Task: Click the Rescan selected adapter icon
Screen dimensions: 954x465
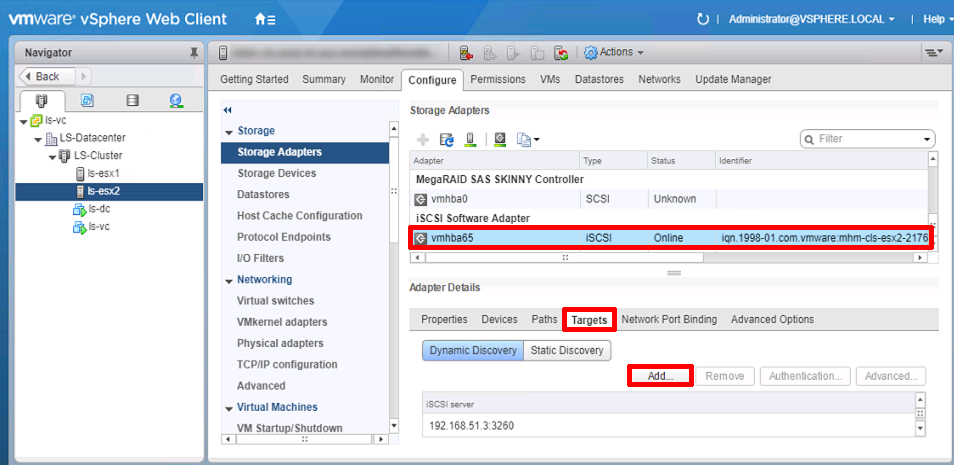Action: point(500,140)
